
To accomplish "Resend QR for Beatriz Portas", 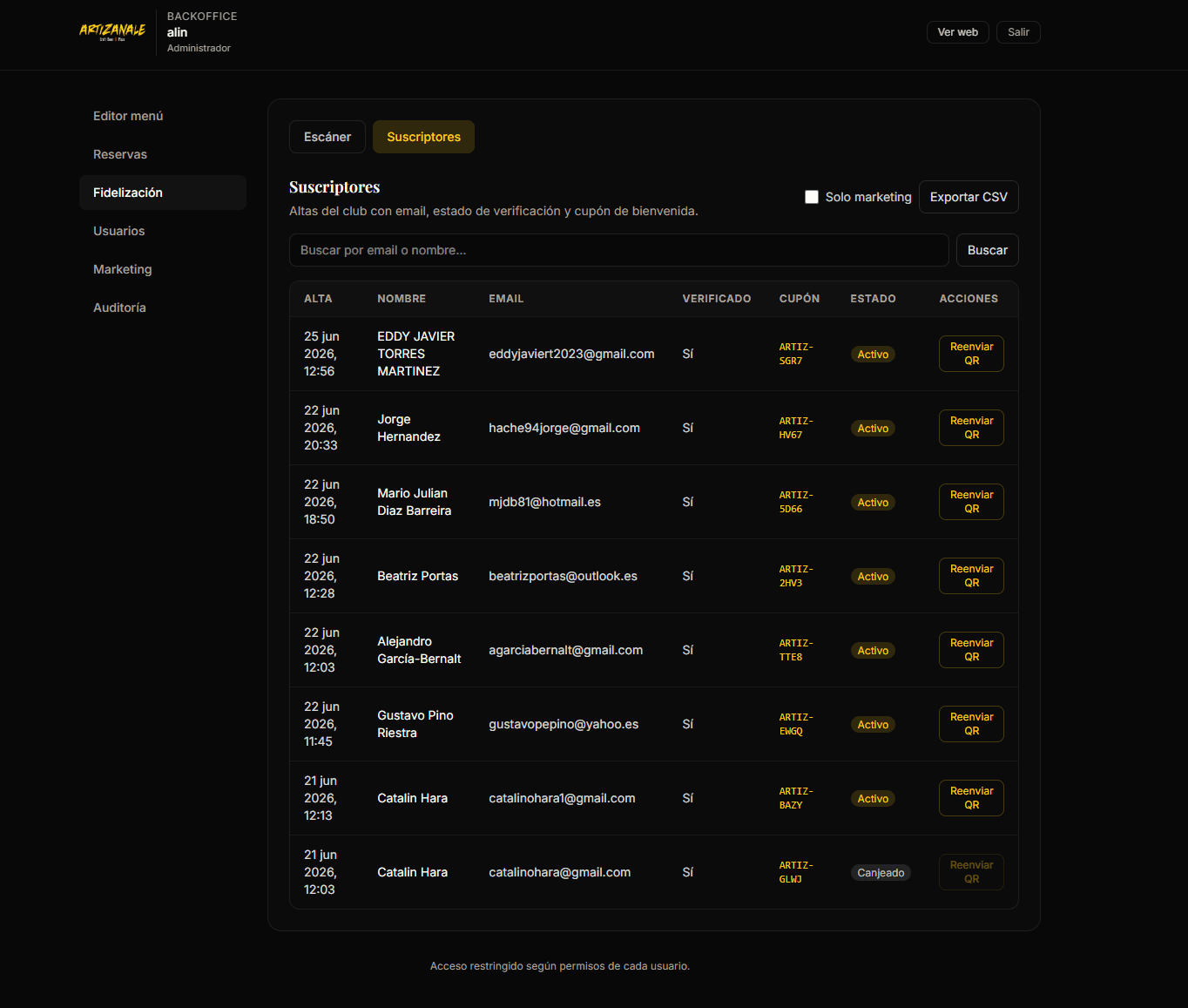I will pyautogui.click(x=971, y=576).
